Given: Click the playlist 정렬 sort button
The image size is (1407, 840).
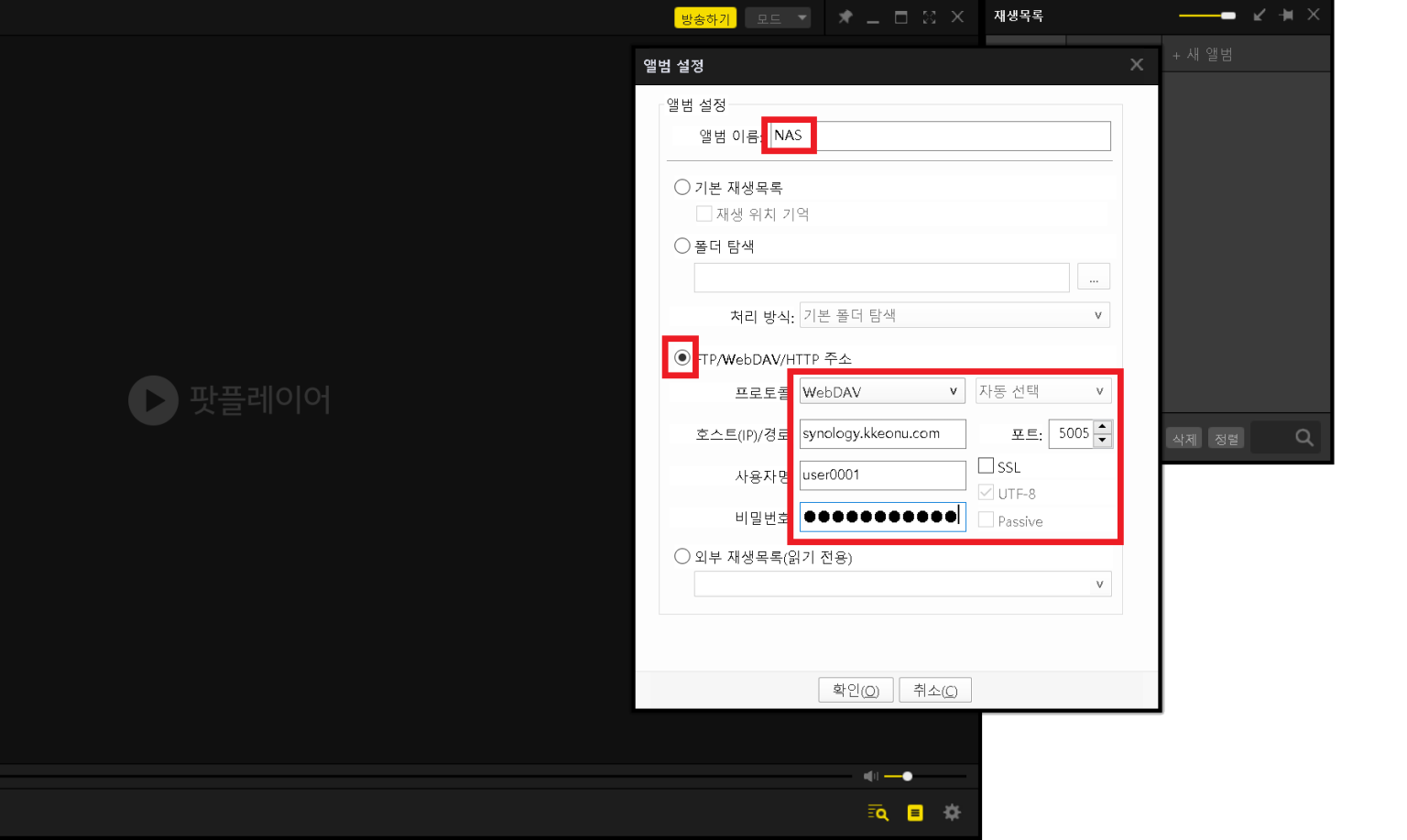Looking at the screenshot, I should click(x=1226, y=439).
